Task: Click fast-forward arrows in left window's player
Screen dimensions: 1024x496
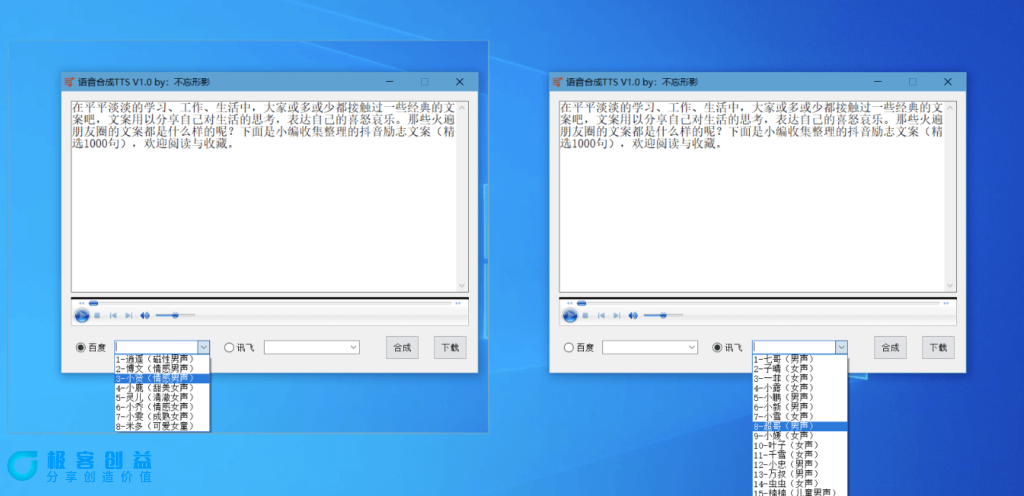Action: (458, 303)
